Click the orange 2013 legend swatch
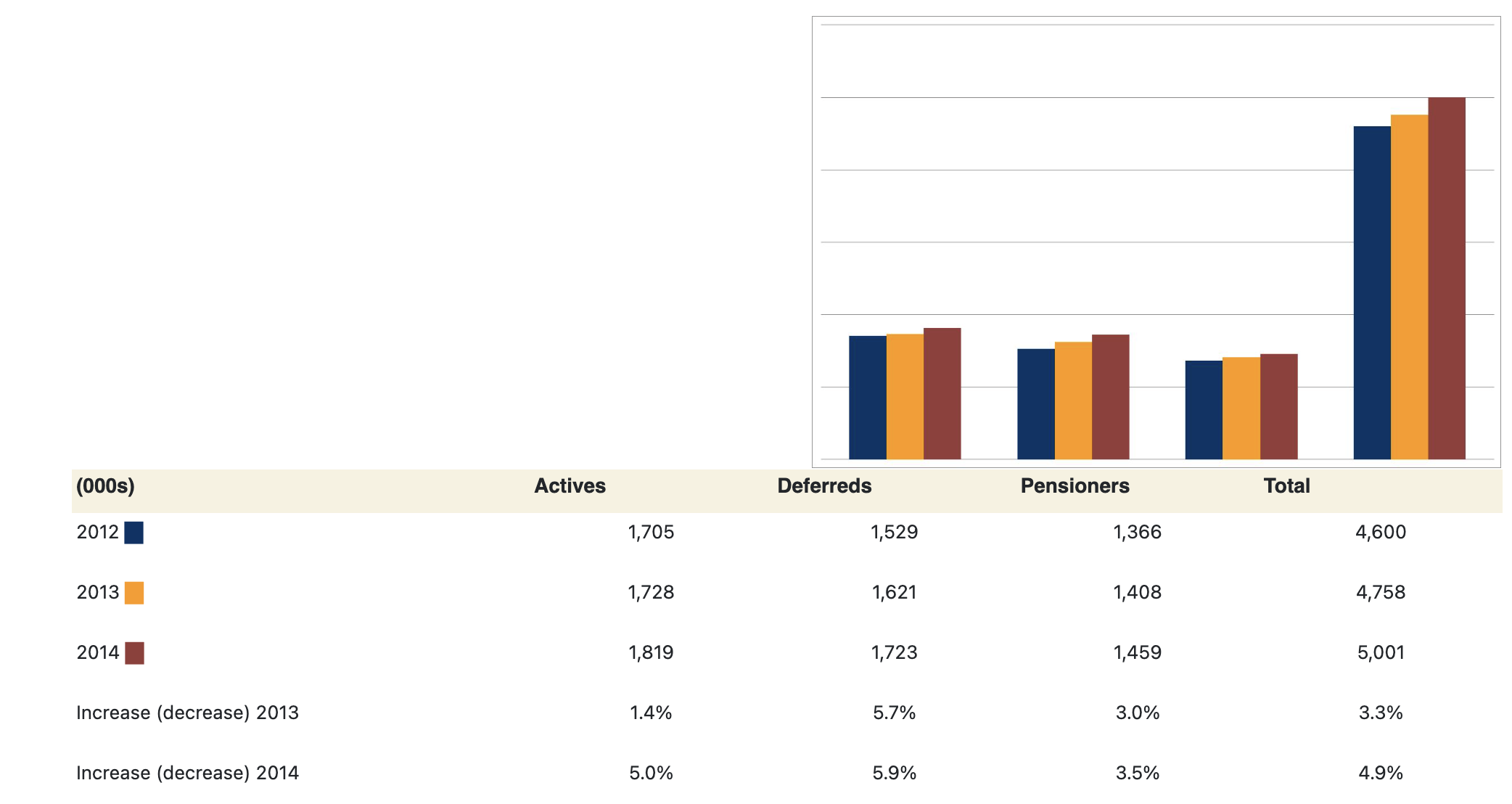1512x804 pixels. [134, 593]
